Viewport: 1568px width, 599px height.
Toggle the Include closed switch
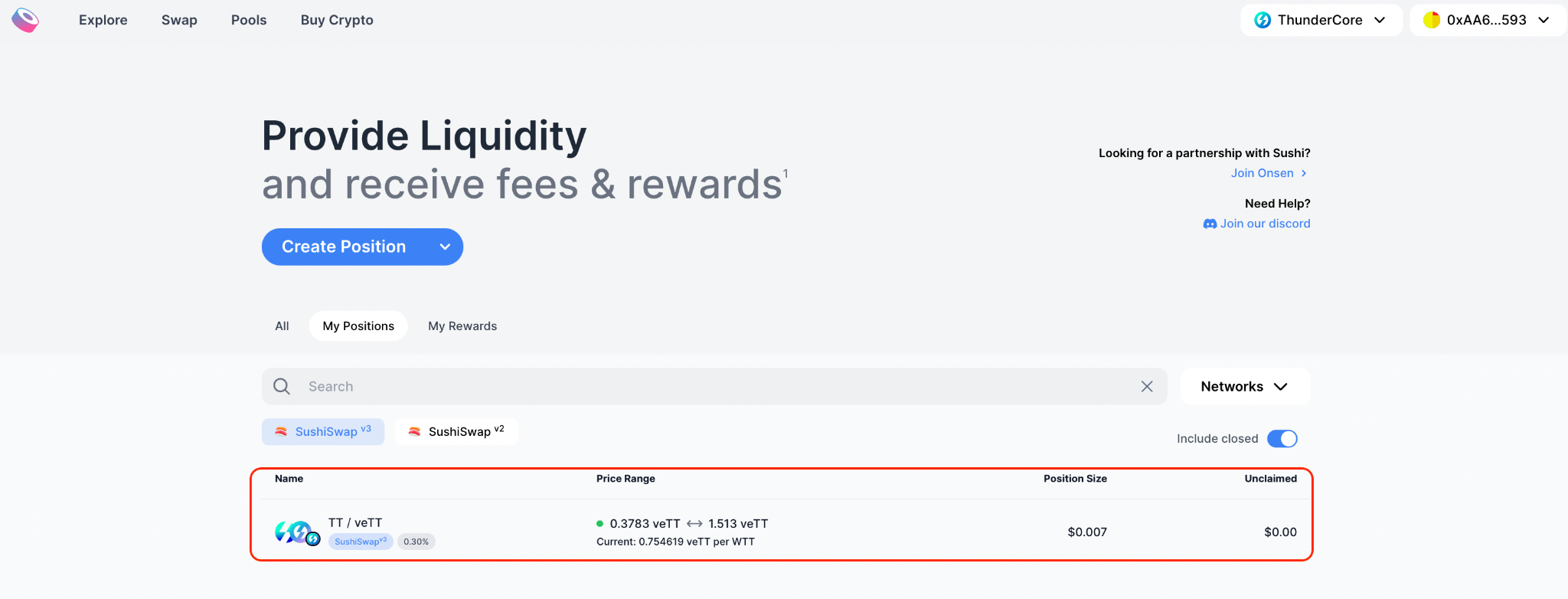click(x=1282, y=439)
